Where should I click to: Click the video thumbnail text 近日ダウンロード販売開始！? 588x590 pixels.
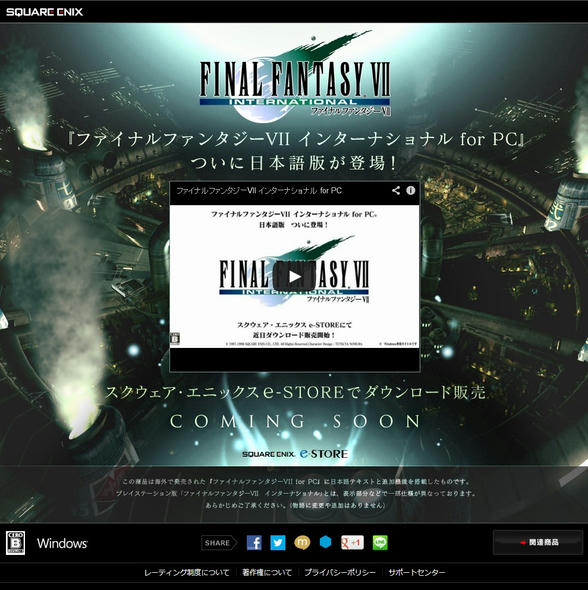294,335
